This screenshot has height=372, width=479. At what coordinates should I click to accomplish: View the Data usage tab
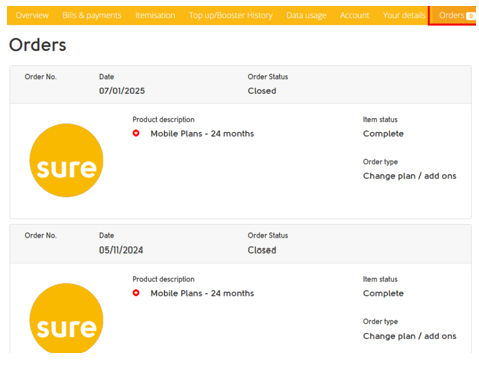(306, 15)
